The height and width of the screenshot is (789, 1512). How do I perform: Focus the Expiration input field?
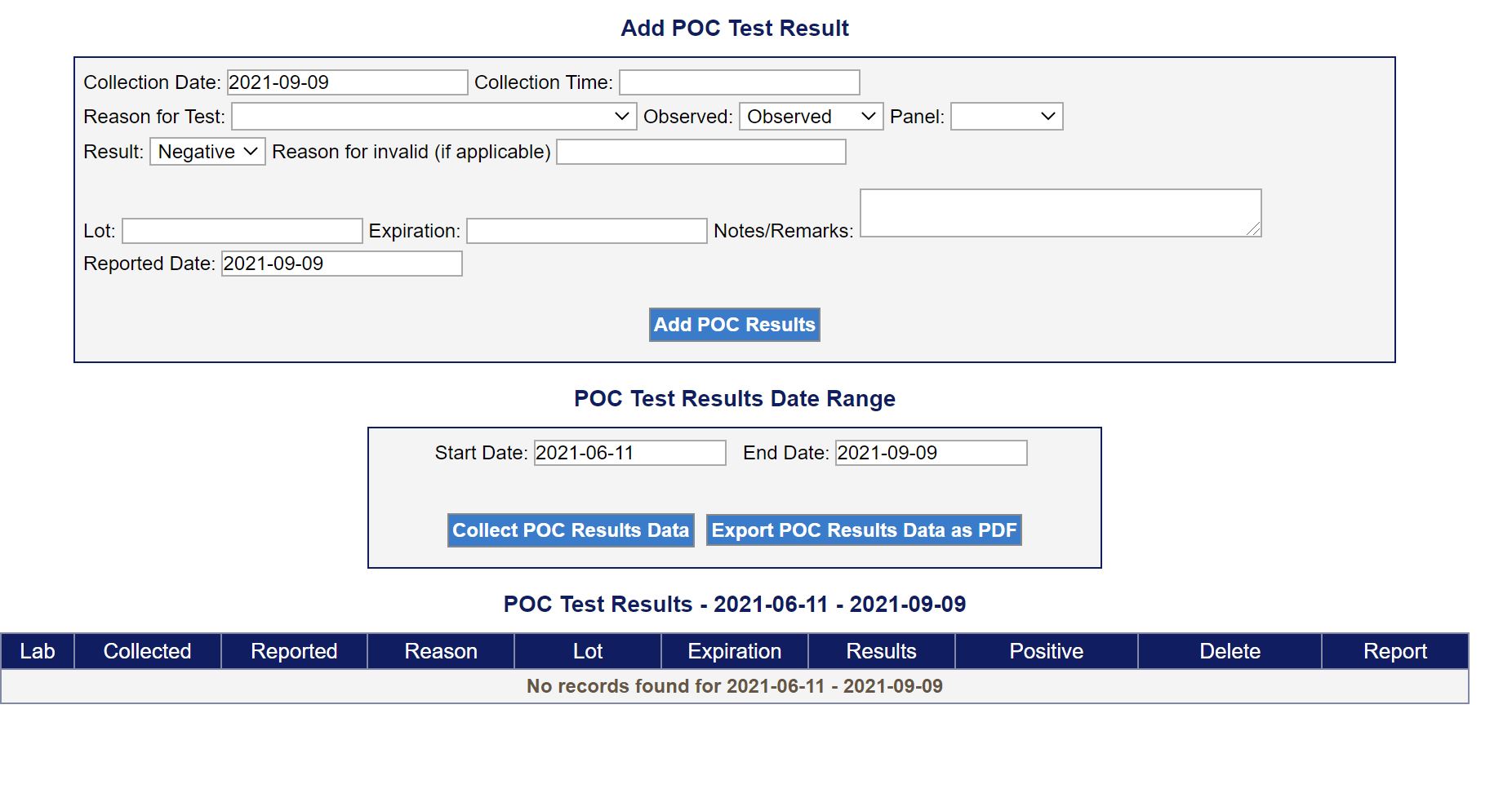586,231
